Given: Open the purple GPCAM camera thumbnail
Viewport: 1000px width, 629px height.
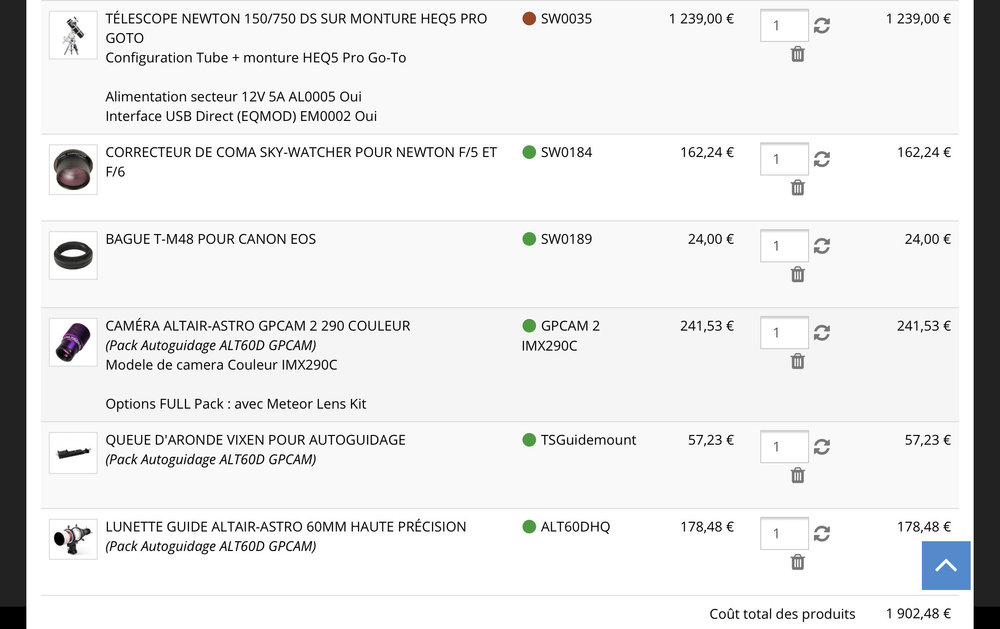Looking at the screenshot, I should click(73, 342).
